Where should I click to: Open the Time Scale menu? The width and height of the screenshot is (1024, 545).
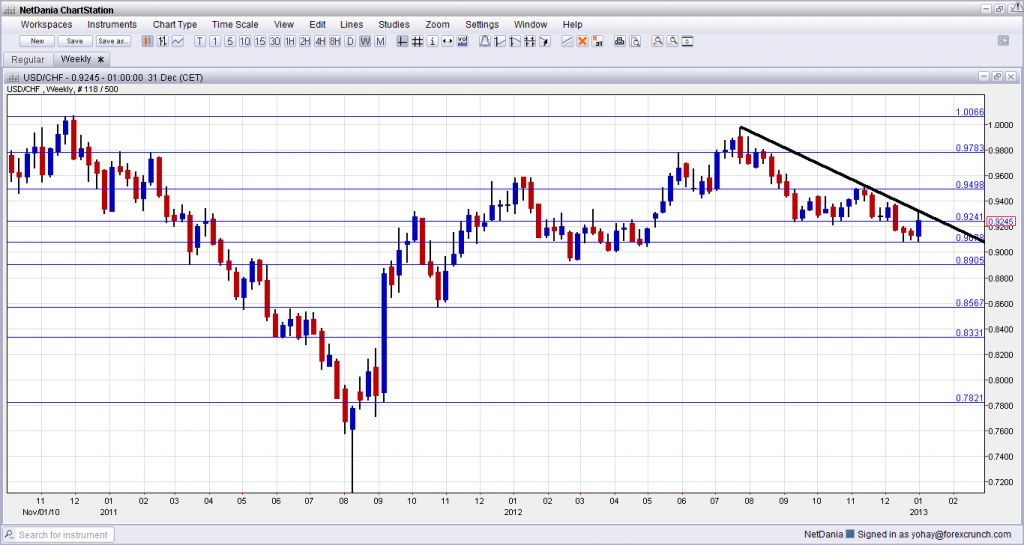point(235,24)
